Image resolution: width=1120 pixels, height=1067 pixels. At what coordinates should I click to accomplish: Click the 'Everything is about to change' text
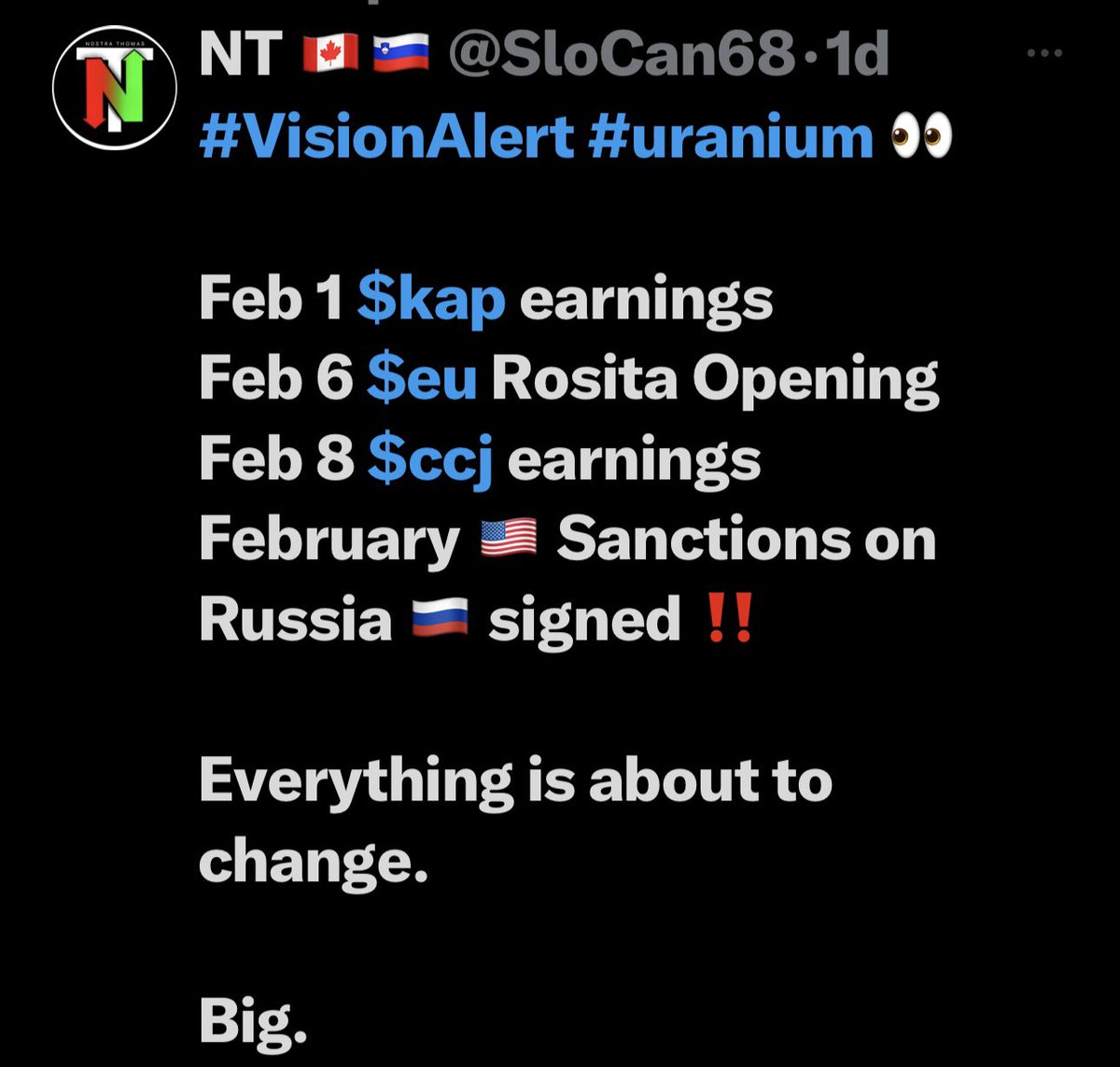[514, 780]
